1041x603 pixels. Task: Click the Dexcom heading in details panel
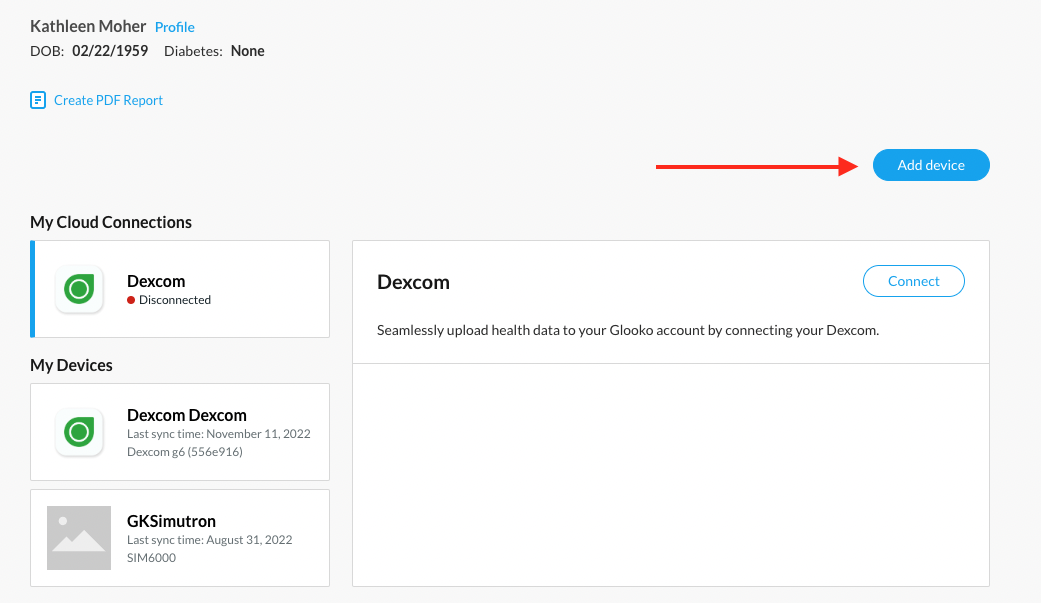coord(413,282)
